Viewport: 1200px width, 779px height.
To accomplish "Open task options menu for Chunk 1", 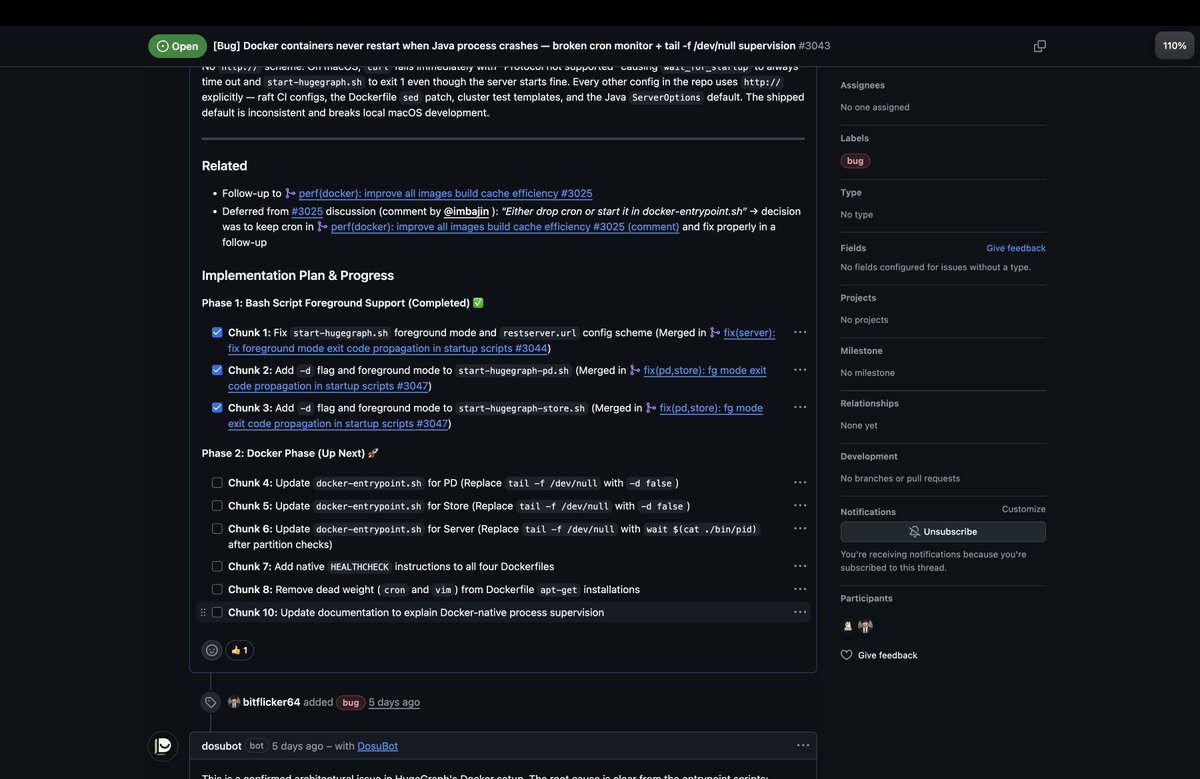I will click(800, 333).
